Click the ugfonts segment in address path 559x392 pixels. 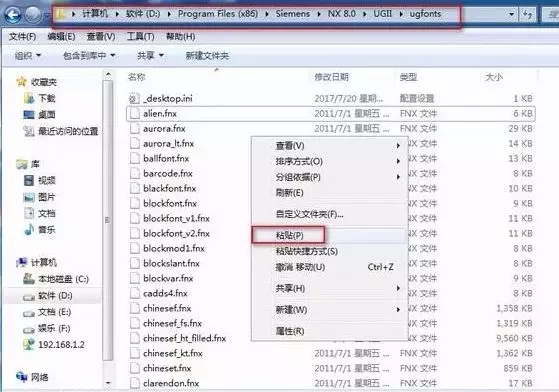pos(425,14)
